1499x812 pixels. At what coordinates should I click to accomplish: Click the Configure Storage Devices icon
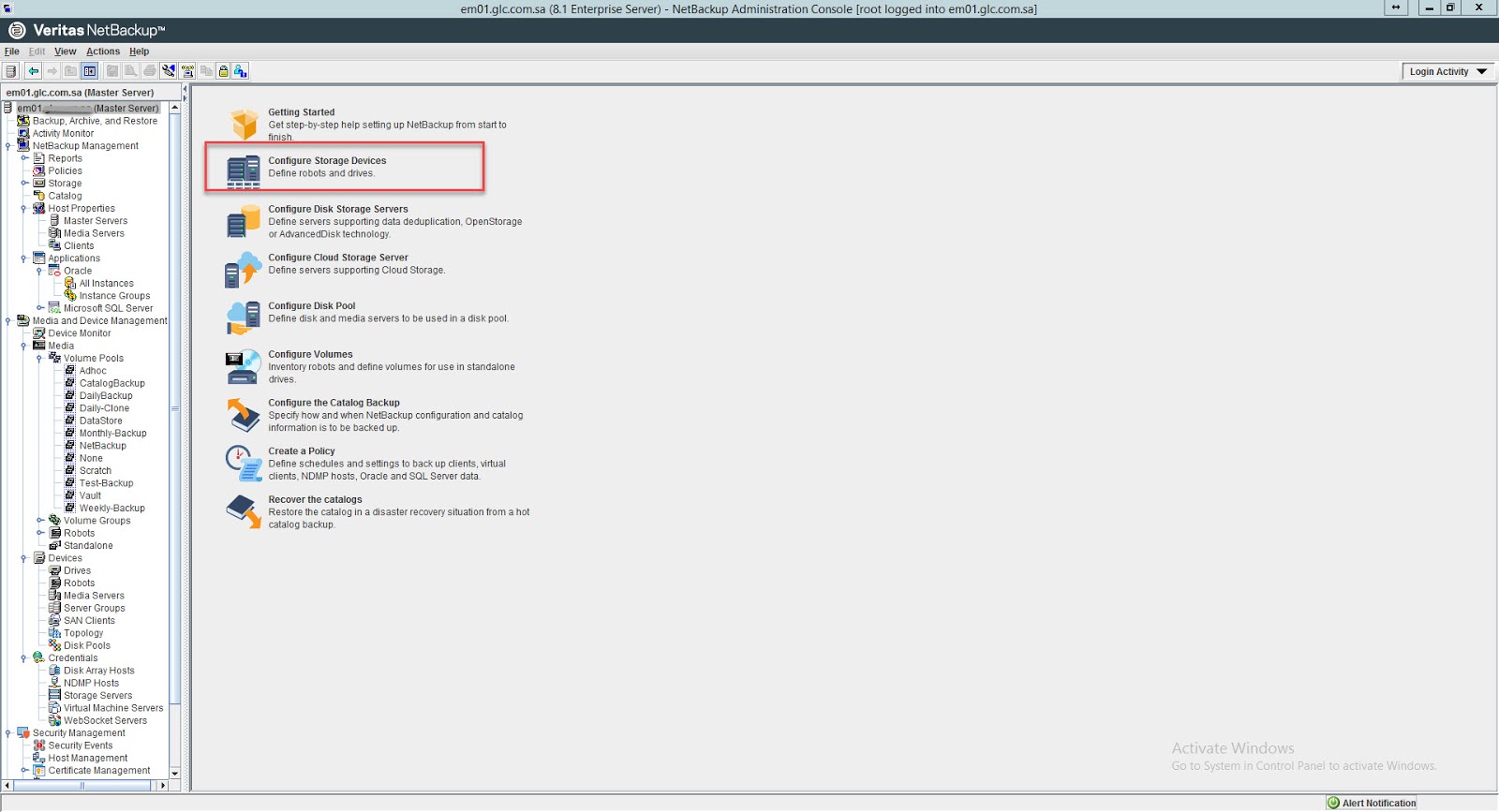coord(244,171)
